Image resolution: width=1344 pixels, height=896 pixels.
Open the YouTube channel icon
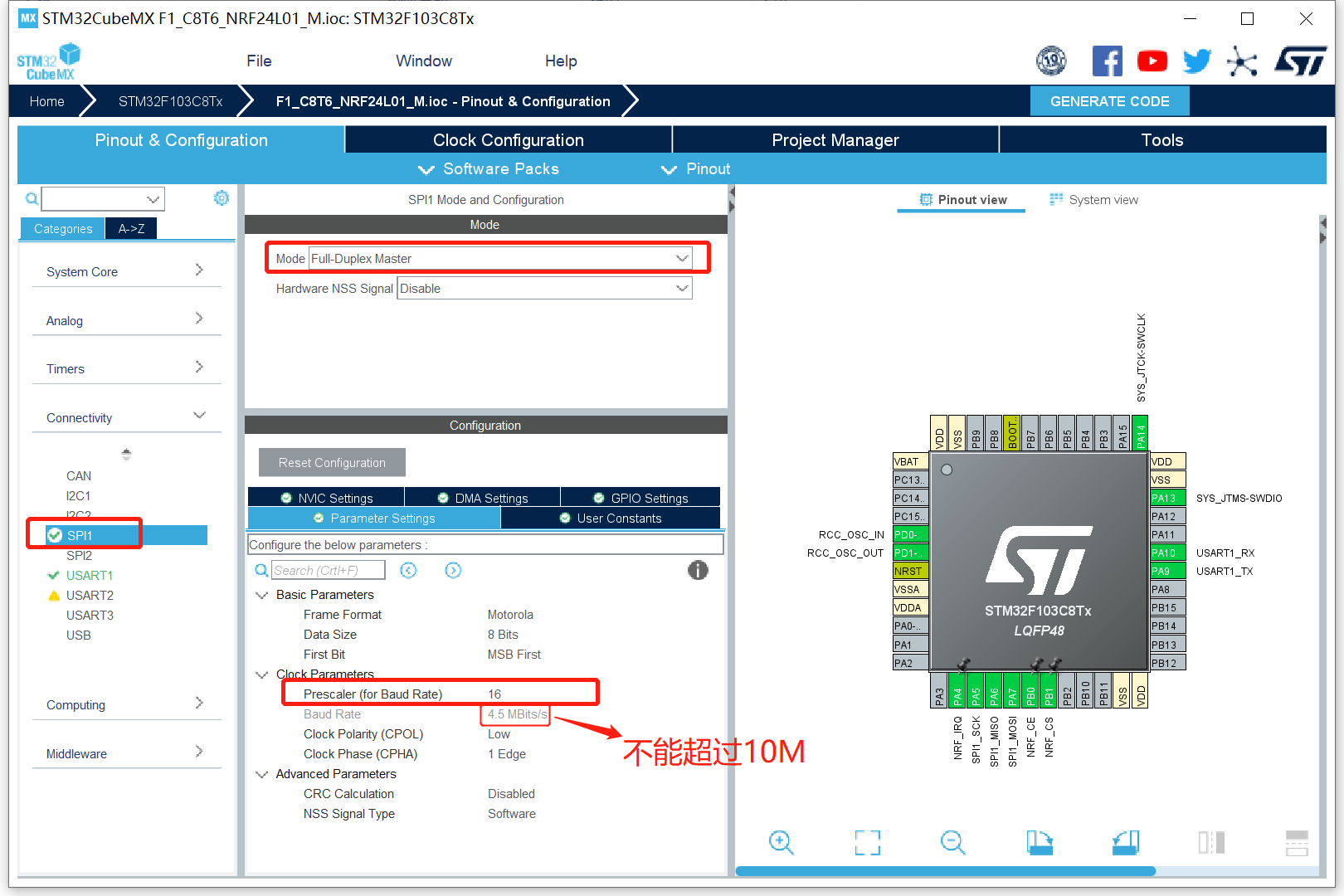pyautogui.click(x=1152, y=61)
